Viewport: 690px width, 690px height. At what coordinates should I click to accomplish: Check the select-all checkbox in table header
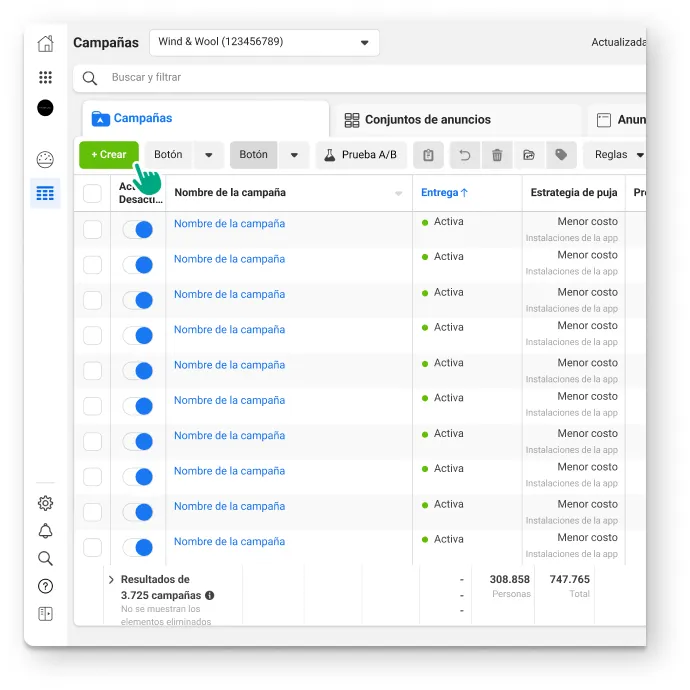pyautogui.click(x=92, y=193)
